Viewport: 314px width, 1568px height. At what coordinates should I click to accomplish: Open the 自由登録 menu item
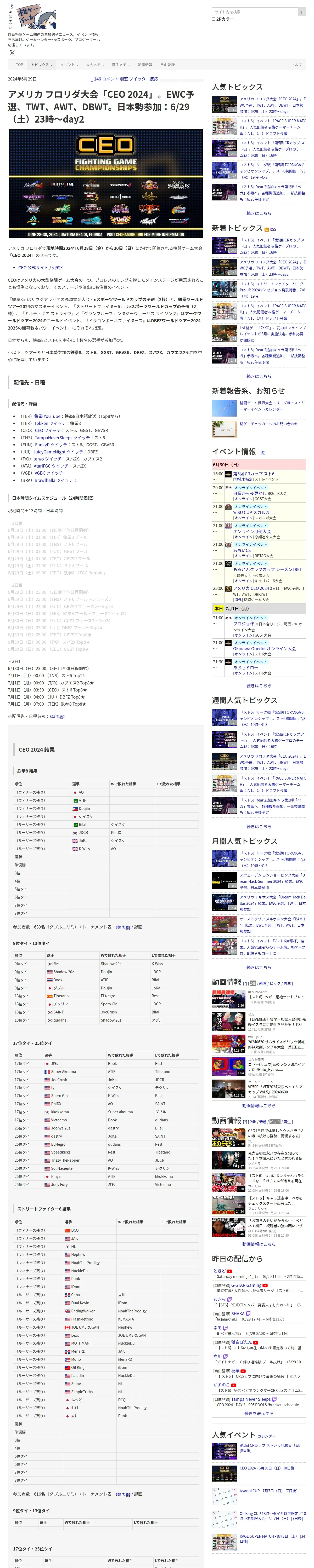pyautogui.click(x=168, y=65)
